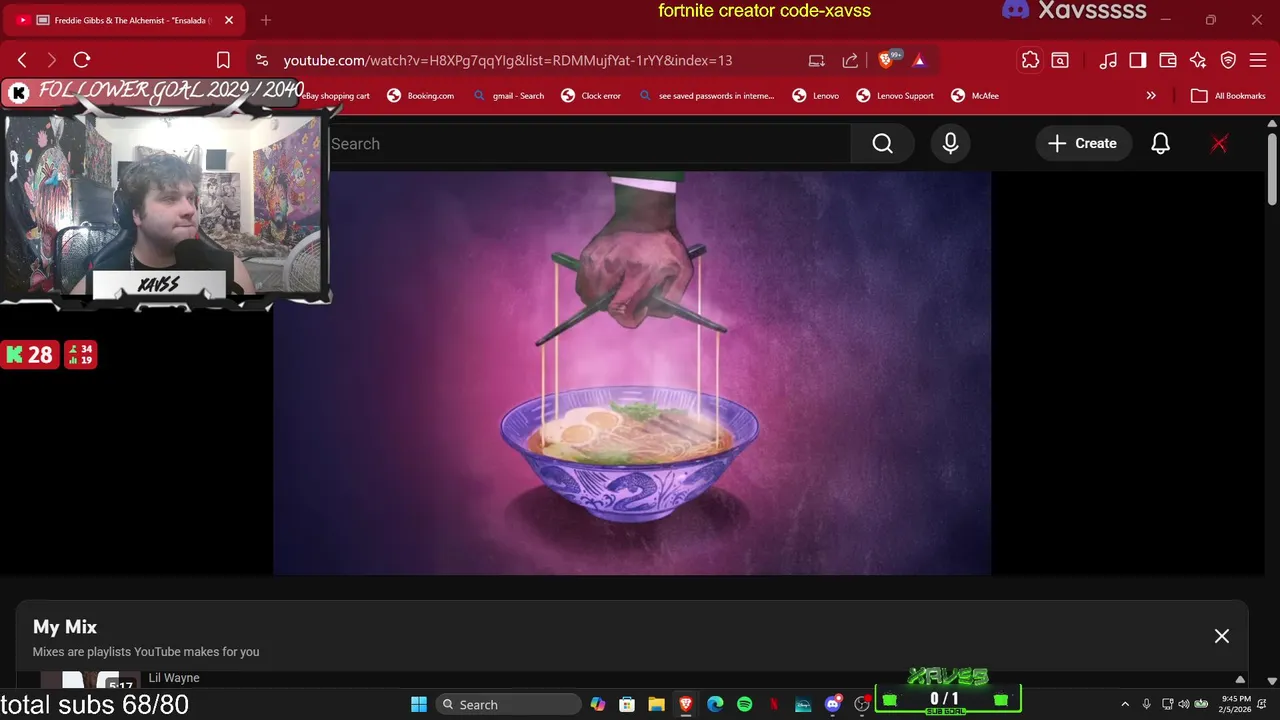Open Microsoft Edge from the taskbar
The image size is (1280, 720).
pyautogui.click(x=715, y=704)
